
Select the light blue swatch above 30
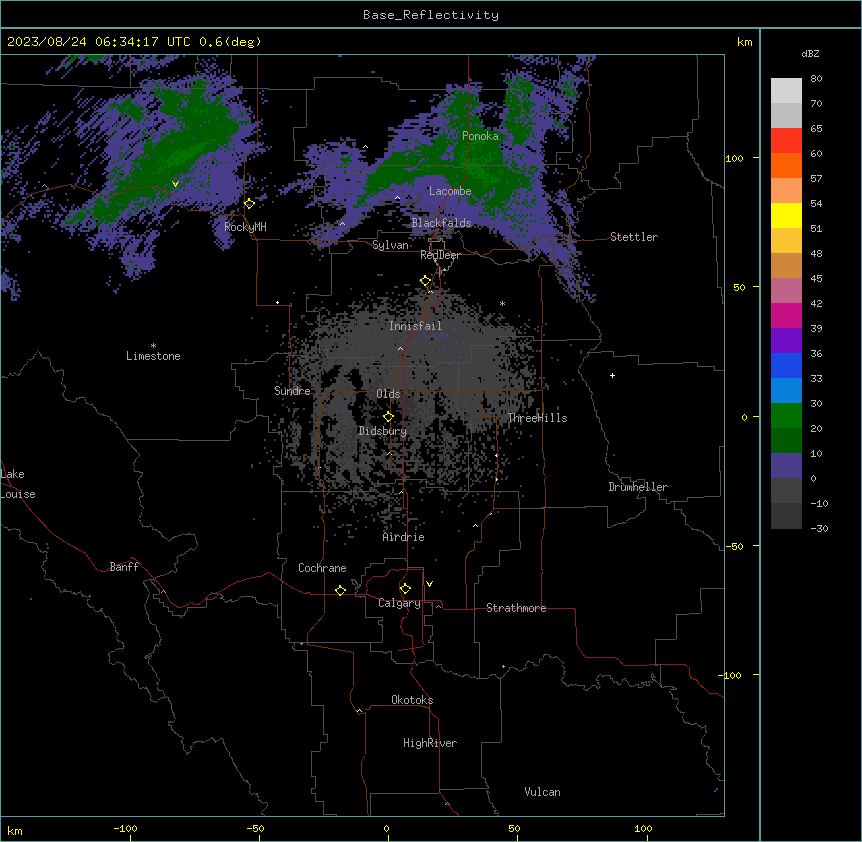tap(786, 390)
